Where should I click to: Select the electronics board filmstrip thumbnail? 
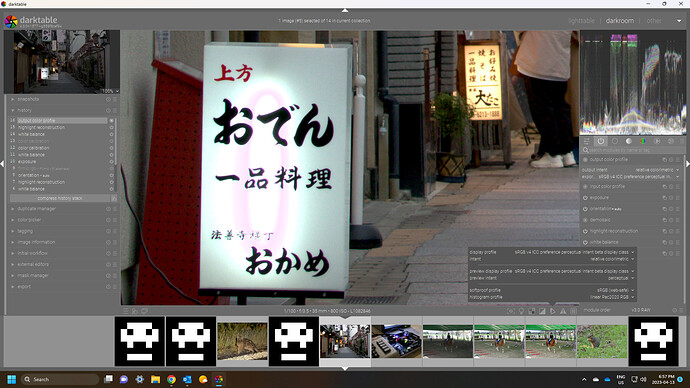coord(396,341)
